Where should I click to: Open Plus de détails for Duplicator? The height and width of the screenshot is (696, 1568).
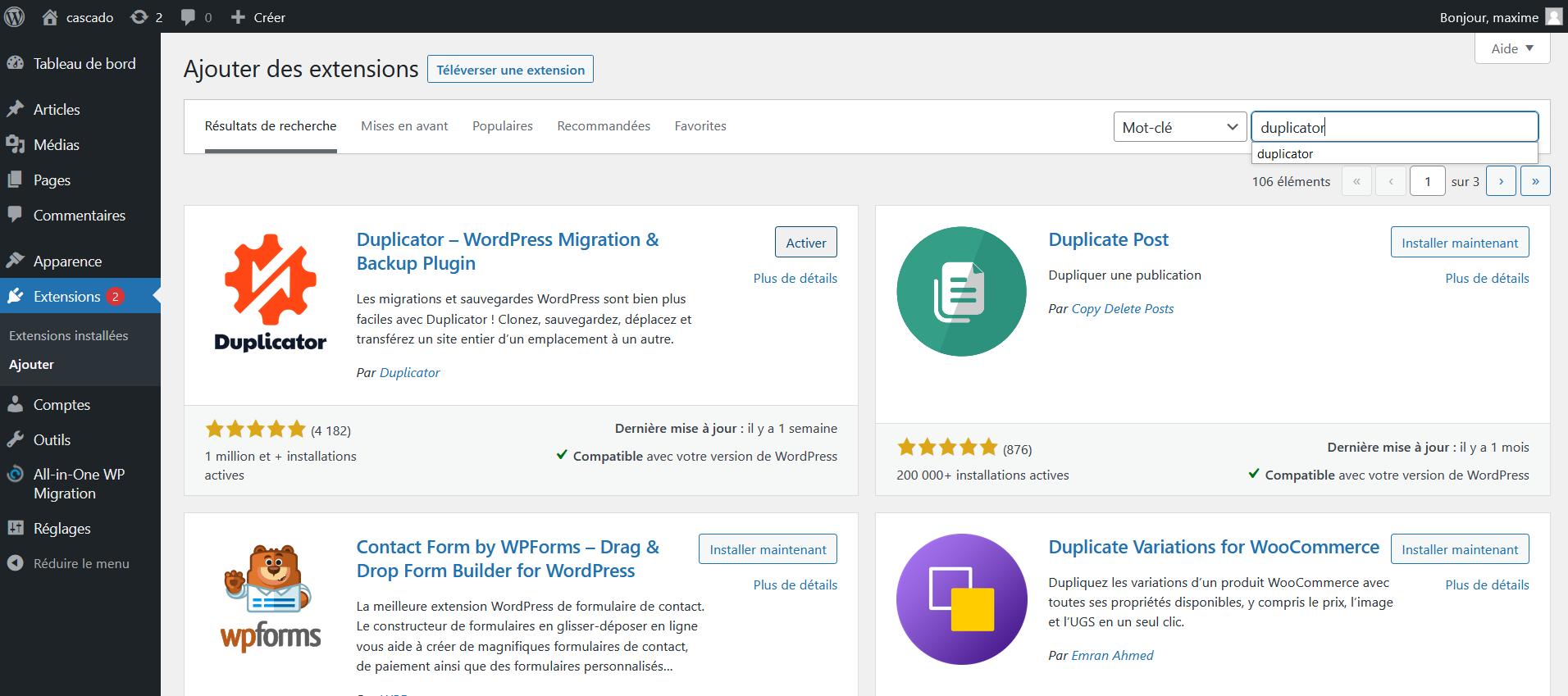coord(795,278)
